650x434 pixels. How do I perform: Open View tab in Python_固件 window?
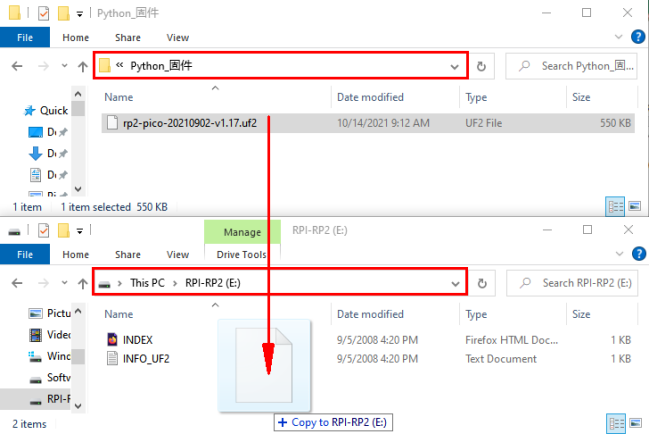click(178, 38)
